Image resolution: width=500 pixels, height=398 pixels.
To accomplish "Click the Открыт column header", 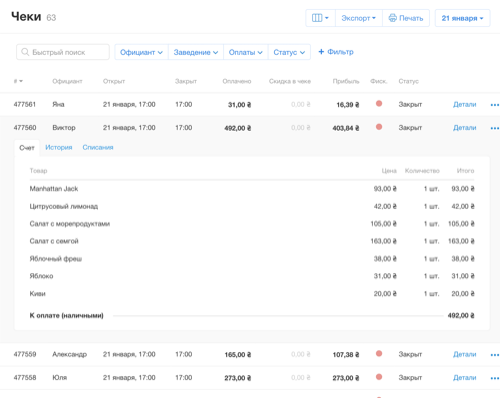I will 114,81.
